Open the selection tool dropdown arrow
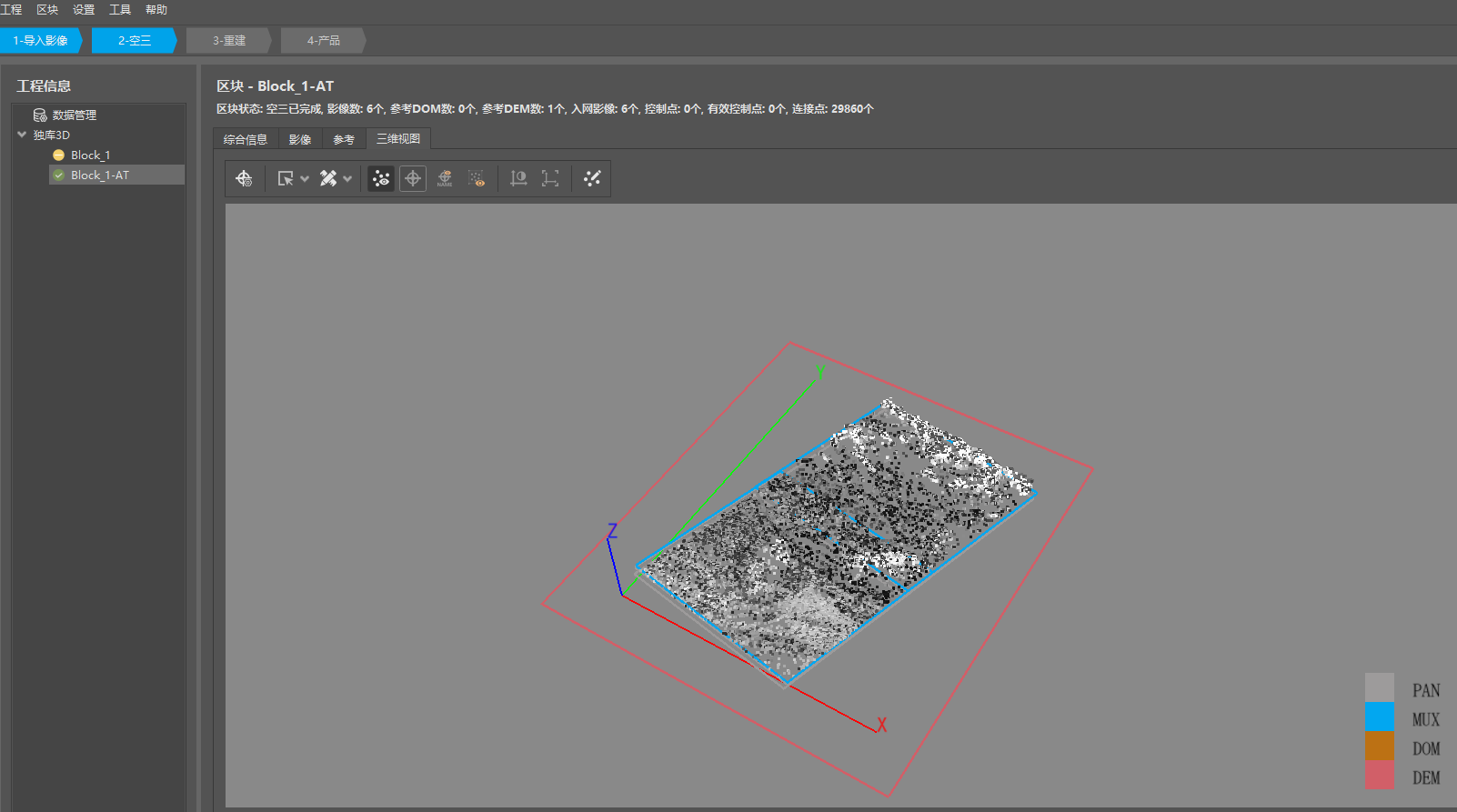Image resolution: width=1457 pixels, height=812 pixels. coord(305,179)
